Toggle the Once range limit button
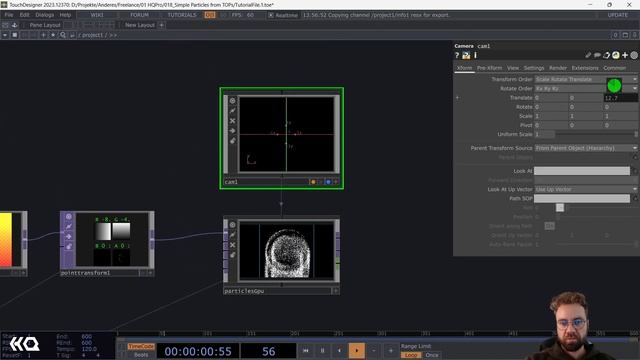The image size is (640, 360). pos(431,355)
